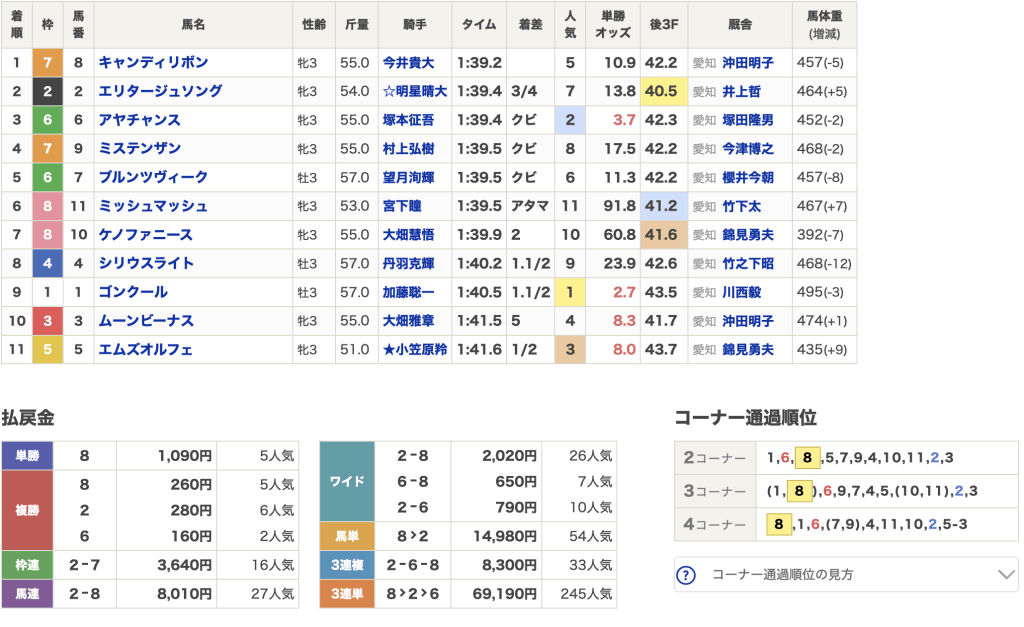Click the 2.7 favorite odds value
The height and width of the screenshot is (627, 1024).
[624, 293]
